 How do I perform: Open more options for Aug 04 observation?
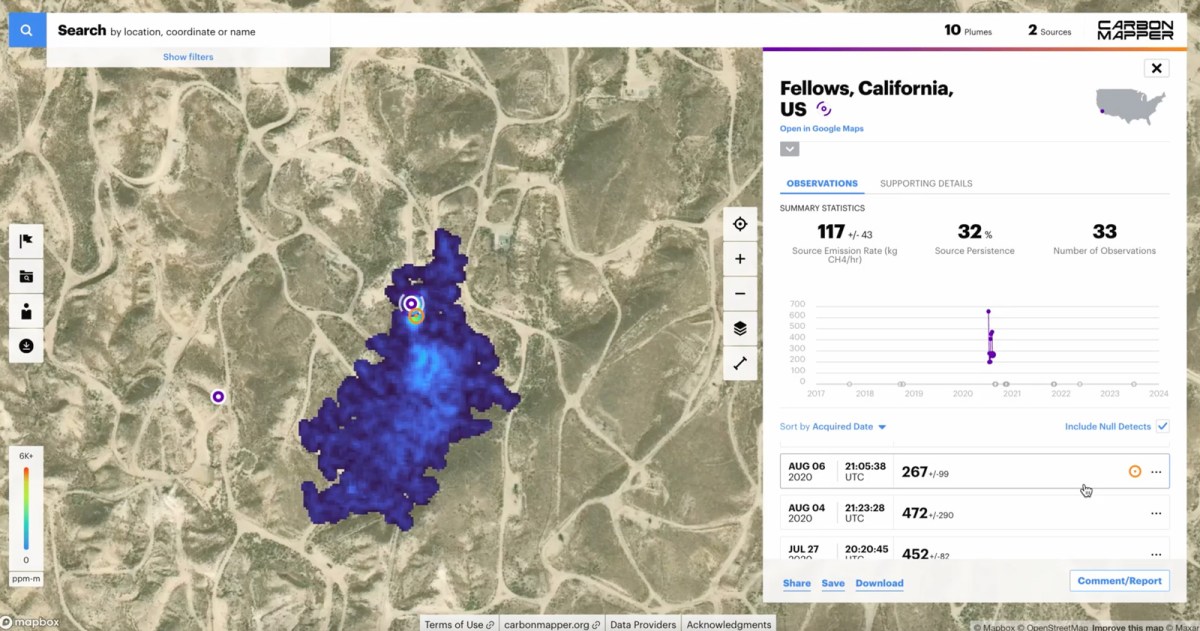[1156, 514]
